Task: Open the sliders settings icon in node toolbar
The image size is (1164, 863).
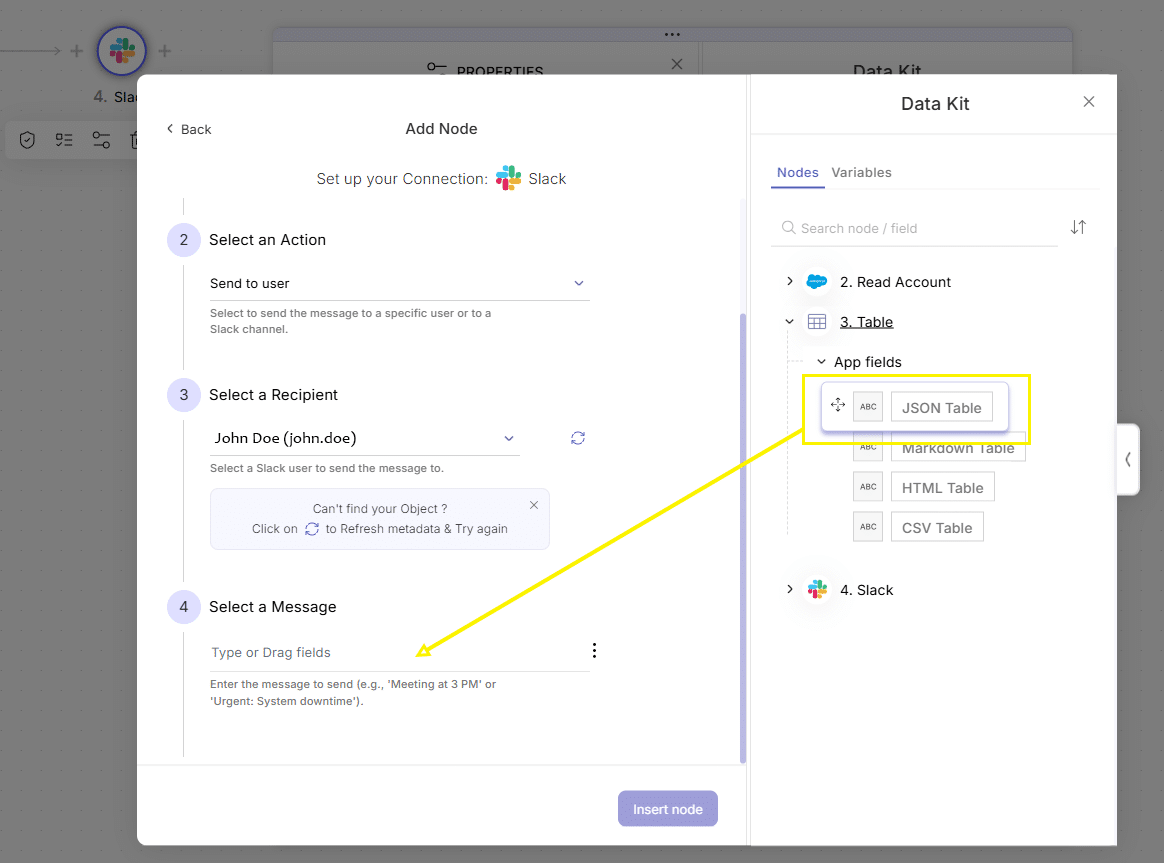Action: 101,140
